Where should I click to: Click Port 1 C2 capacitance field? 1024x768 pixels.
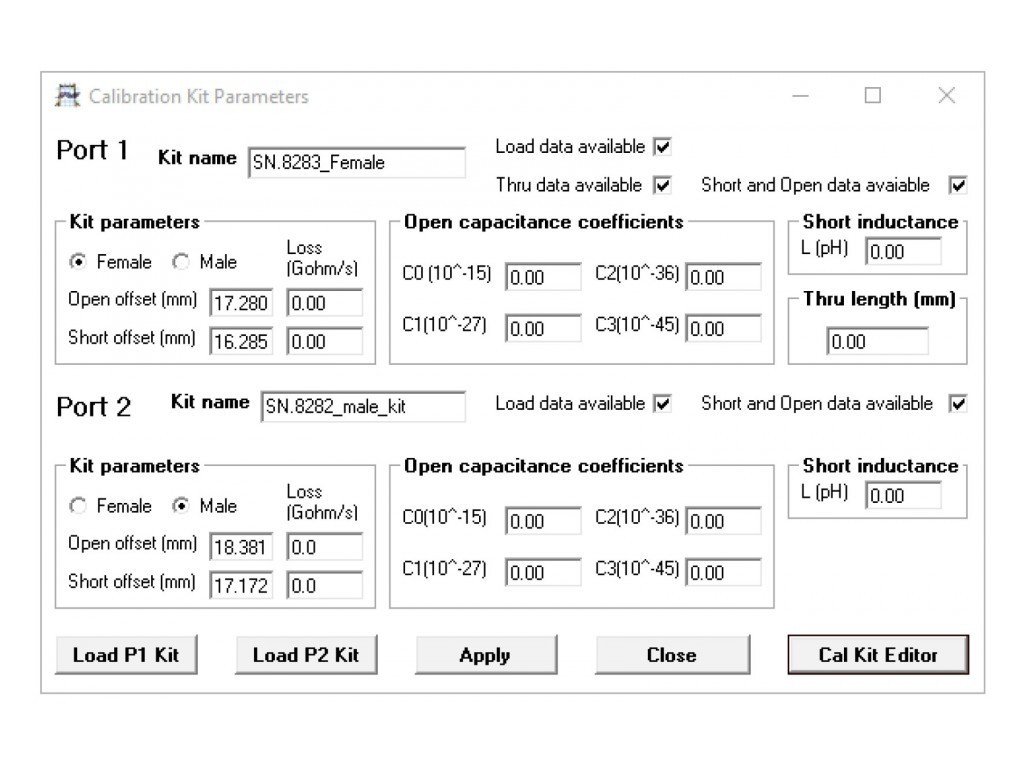(724, 278)
